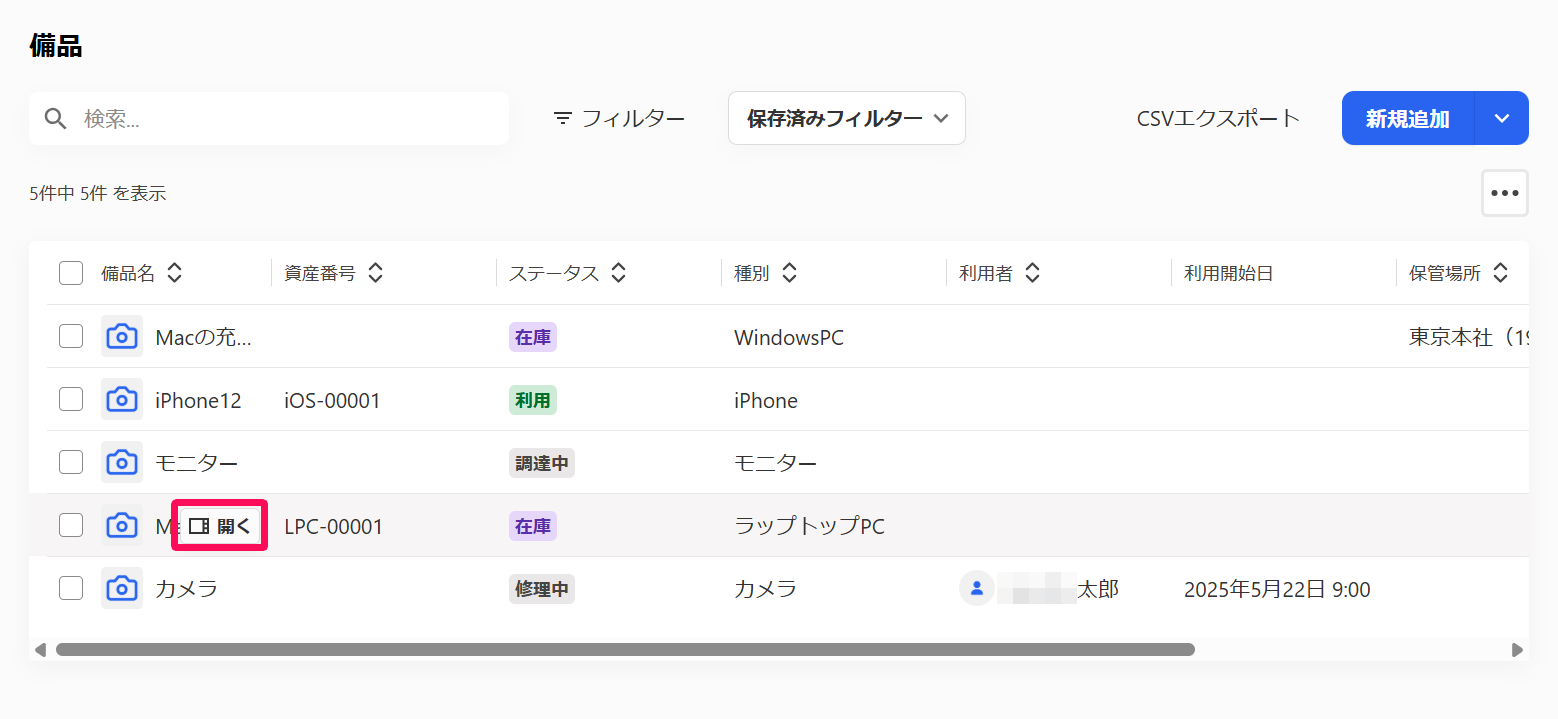Screen dimensions: 1558x719
Task: Expand the 新規追加 dropdown arrow
Action: pos(1502,118)
